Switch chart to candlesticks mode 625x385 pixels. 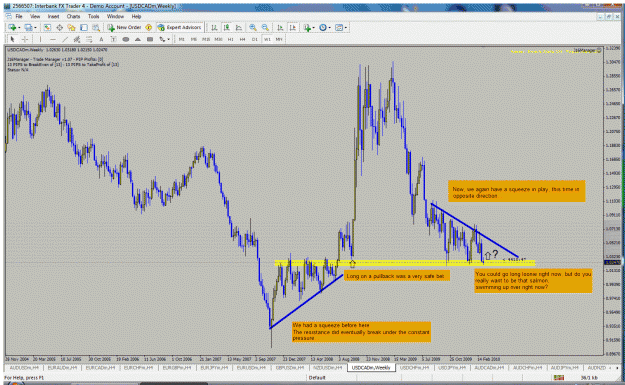coord(226,28)
